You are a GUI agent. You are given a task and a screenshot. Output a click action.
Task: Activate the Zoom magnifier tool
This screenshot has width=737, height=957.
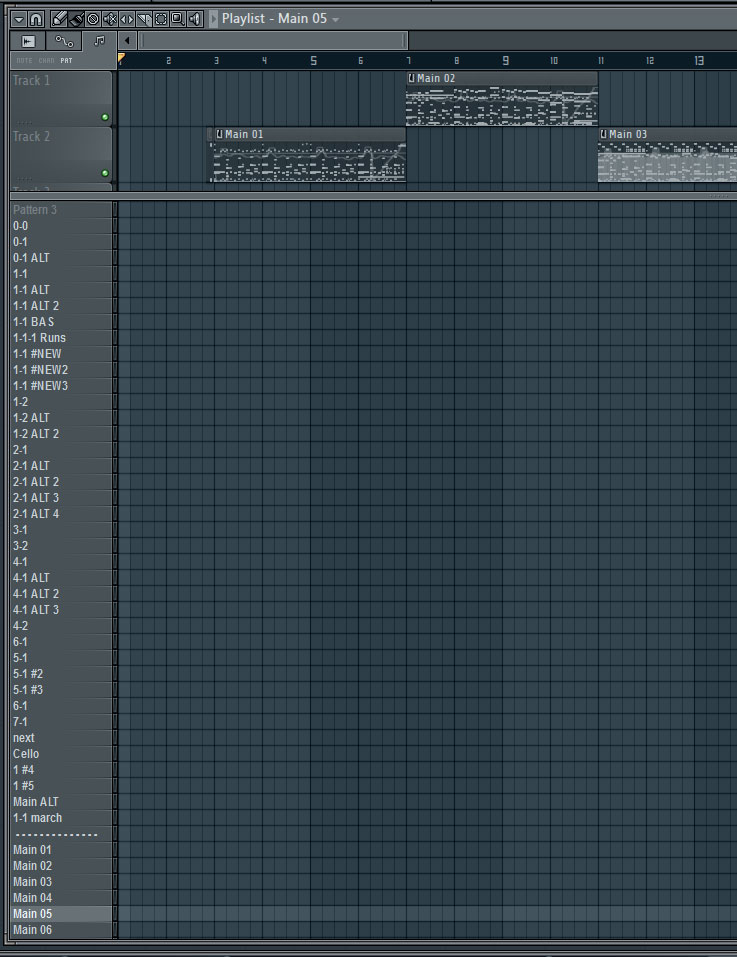click(177, 19)
